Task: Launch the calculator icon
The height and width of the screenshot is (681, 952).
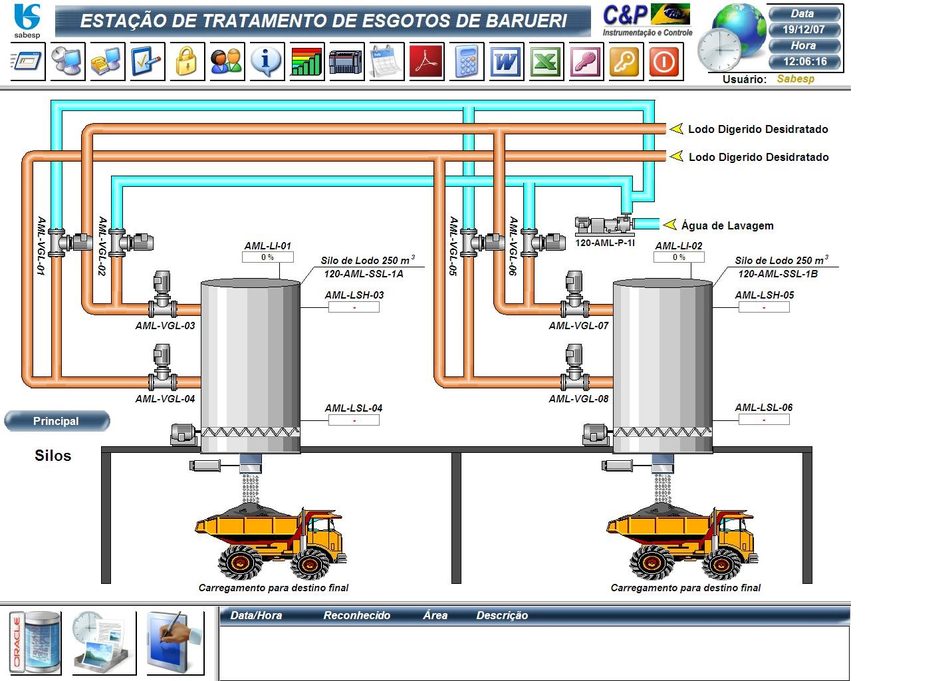Action: (466, 62)
